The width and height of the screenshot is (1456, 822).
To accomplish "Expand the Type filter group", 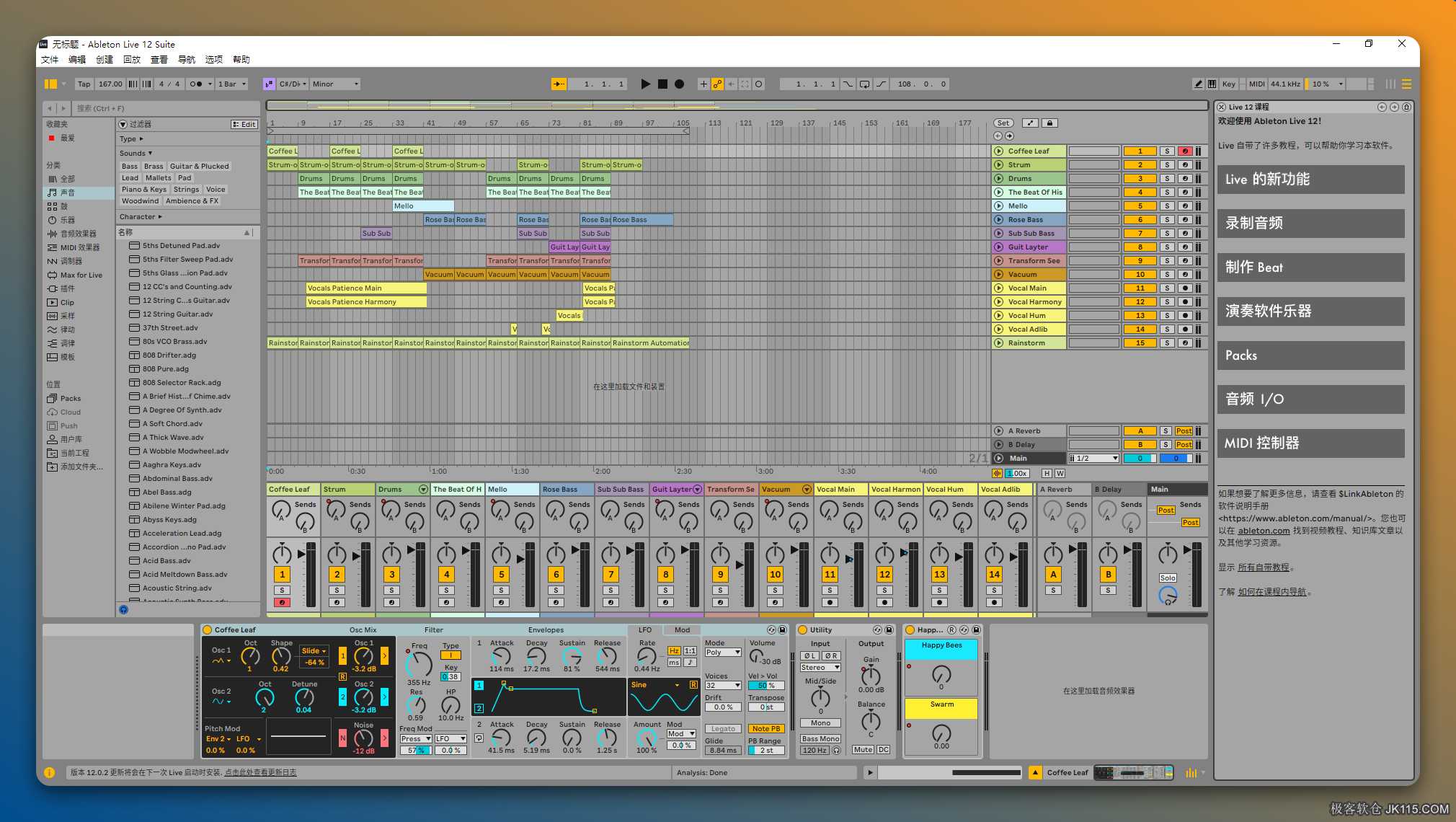I will (131, 139).
